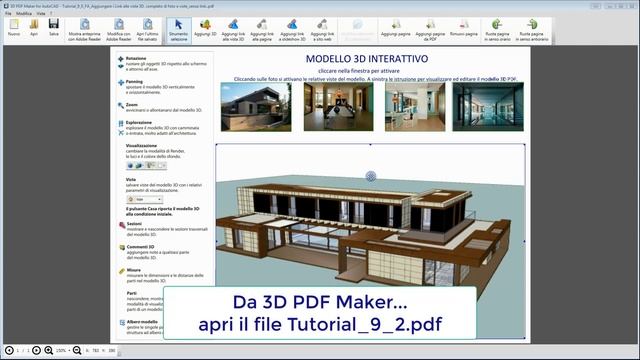Open the ? help menu
The width and height of the screenshot is (640, 360).
point(51,13)
